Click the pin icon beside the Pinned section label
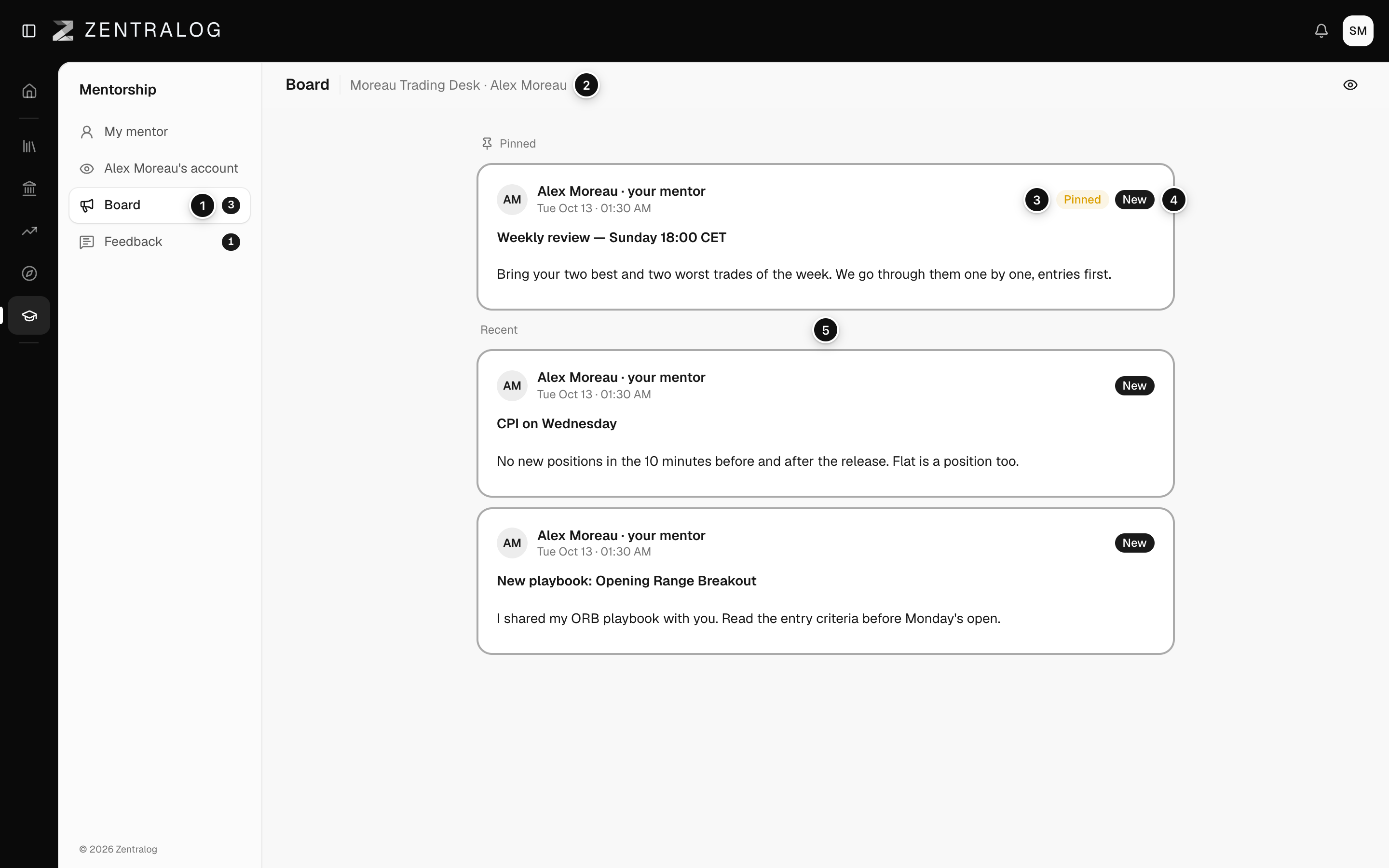1389x868 pixels. point(487,144)
